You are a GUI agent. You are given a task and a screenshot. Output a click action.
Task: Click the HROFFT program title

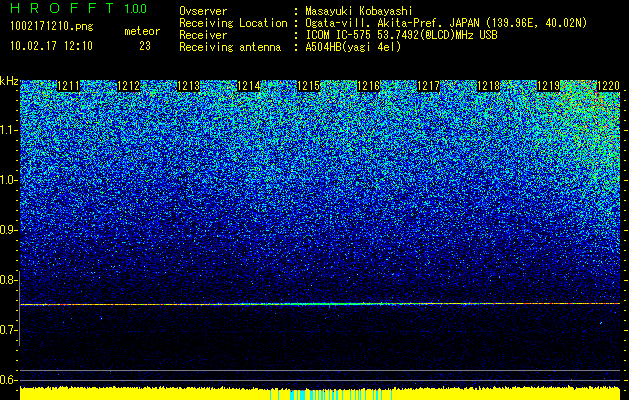(x=61, y=8)
